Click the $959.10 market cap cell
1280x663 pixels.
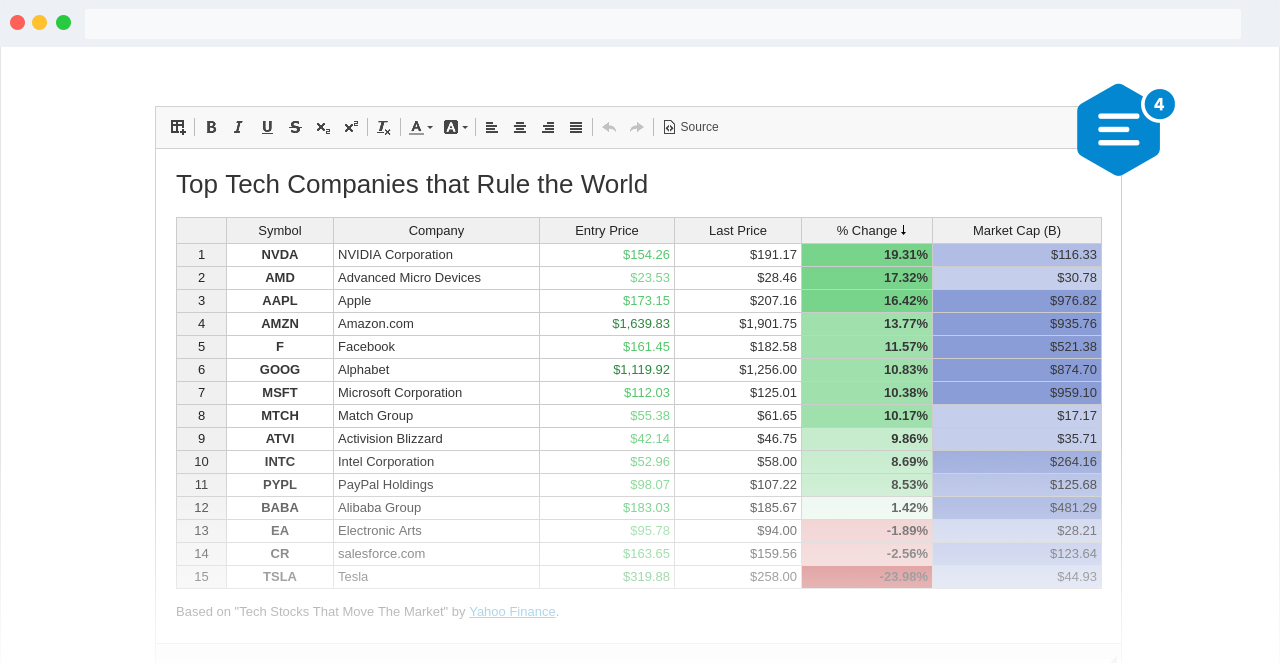point(1017,393)
